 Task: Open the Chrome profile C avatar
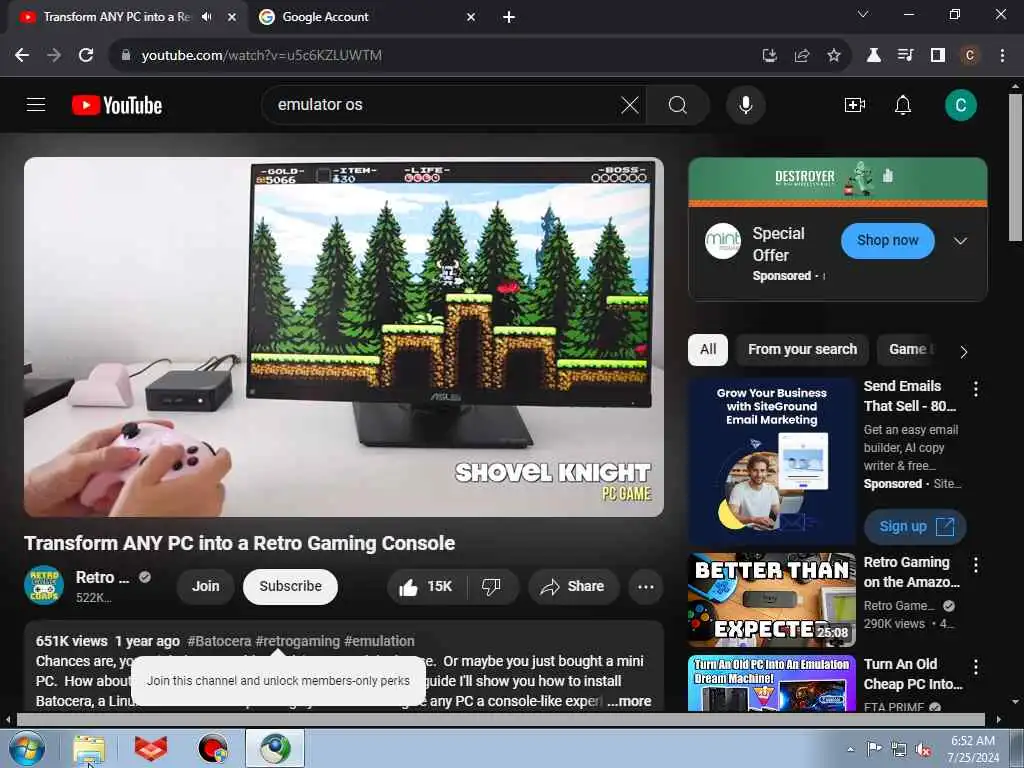tap(970, 56)
